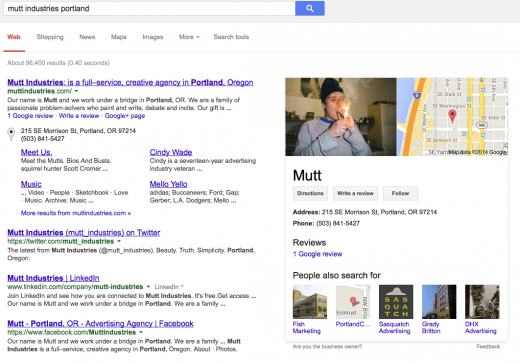Switch to the Shopping tab
Viewport: 520px width, 363px height.
pyautogui.click(x=50, y=37)
